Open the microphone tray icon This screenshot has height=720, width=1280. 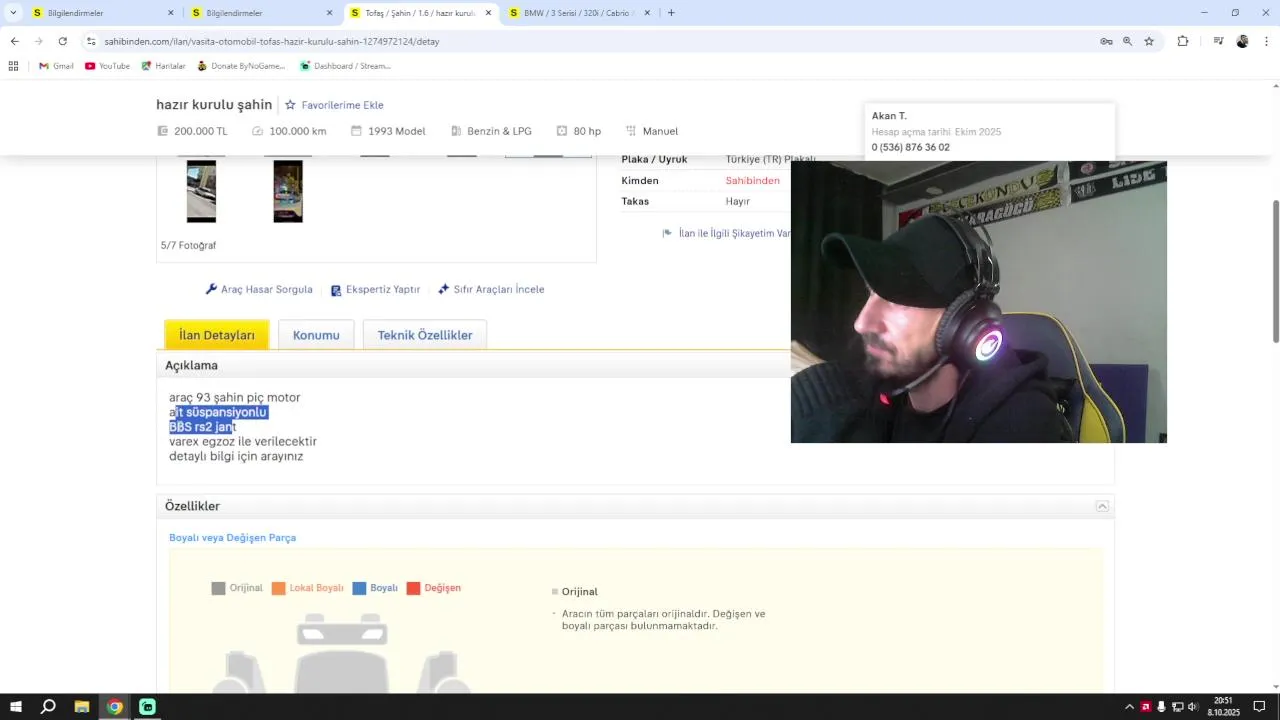point(1162,707)
